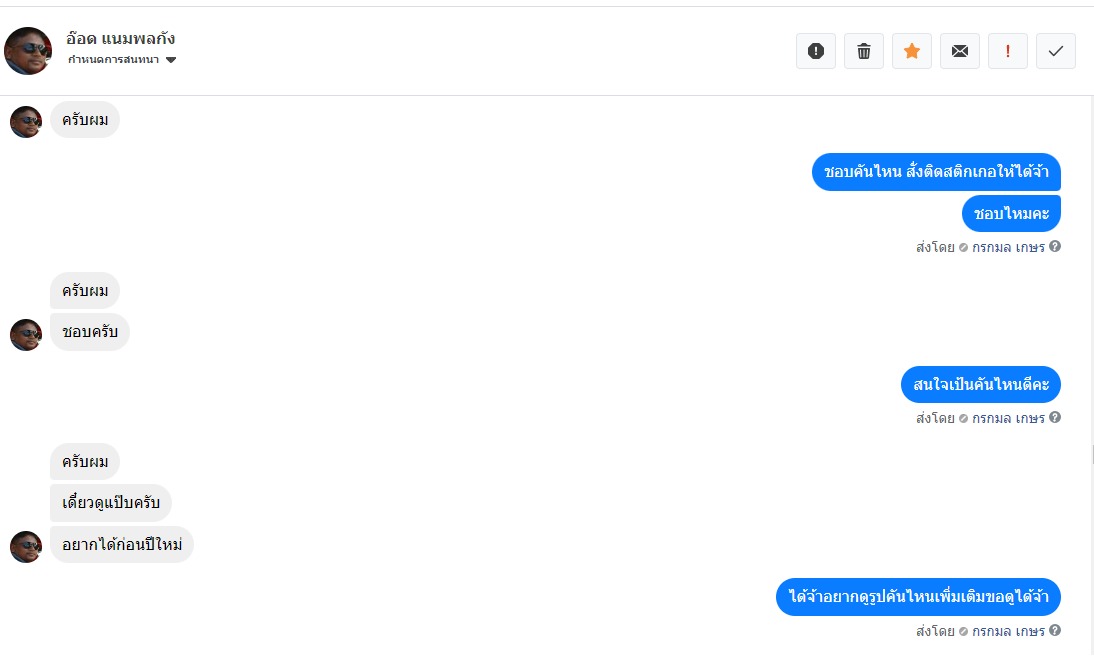This screenshot has height=657, width=1094.
Task: Click the small avatar beside "ชอบครับ"
Action: click(x=26, y=335)
